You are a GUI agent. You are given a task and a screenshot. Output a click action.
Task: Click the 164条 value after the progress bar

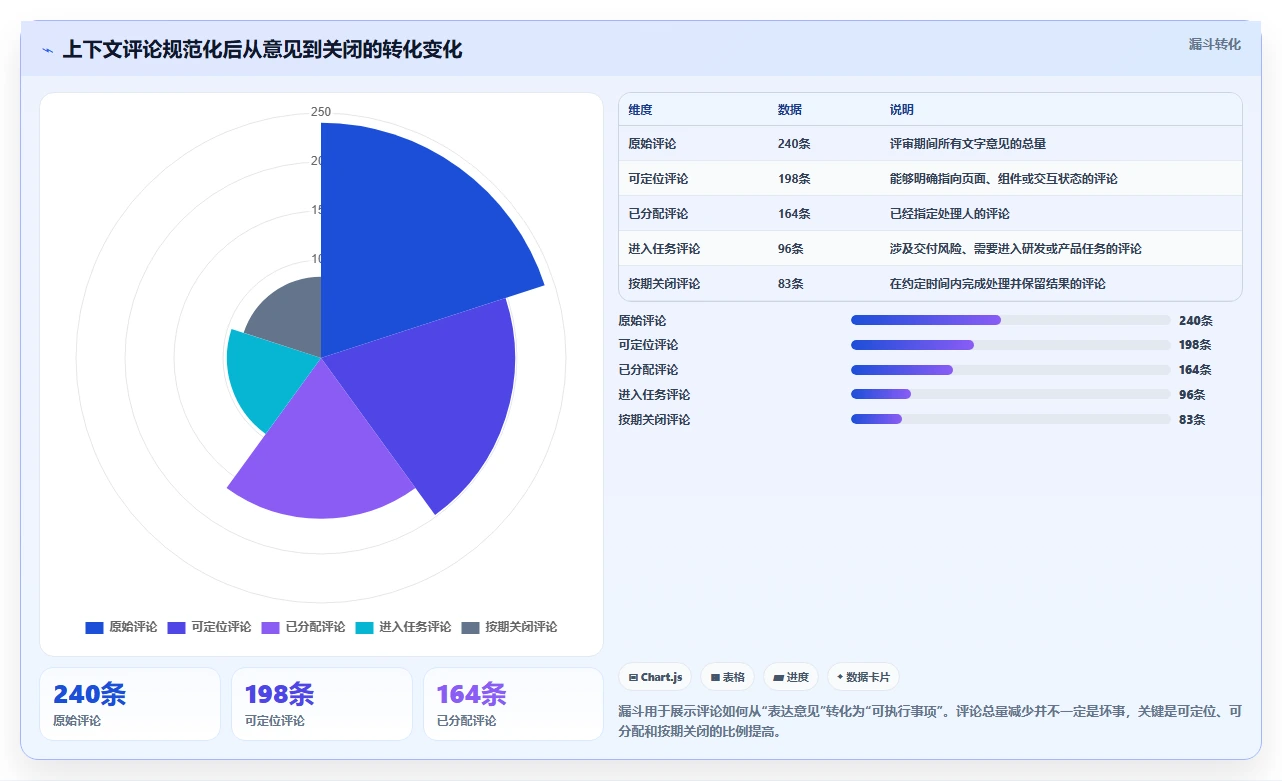click(1195, 370)
